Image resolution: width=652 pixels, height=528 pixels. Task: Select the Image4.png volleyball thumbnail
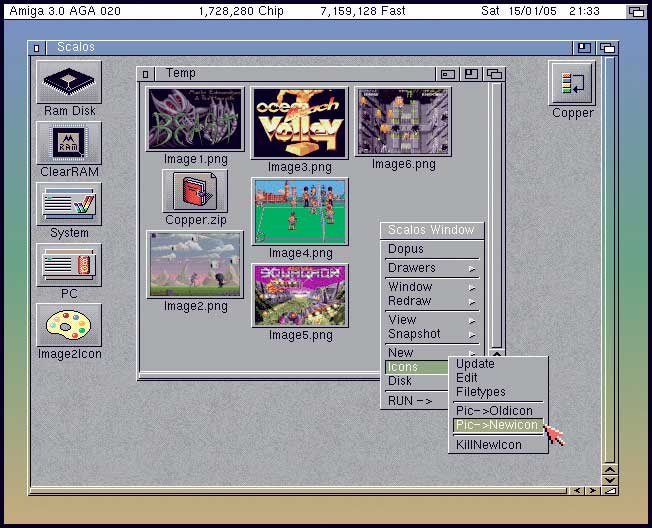pos(300,212)
